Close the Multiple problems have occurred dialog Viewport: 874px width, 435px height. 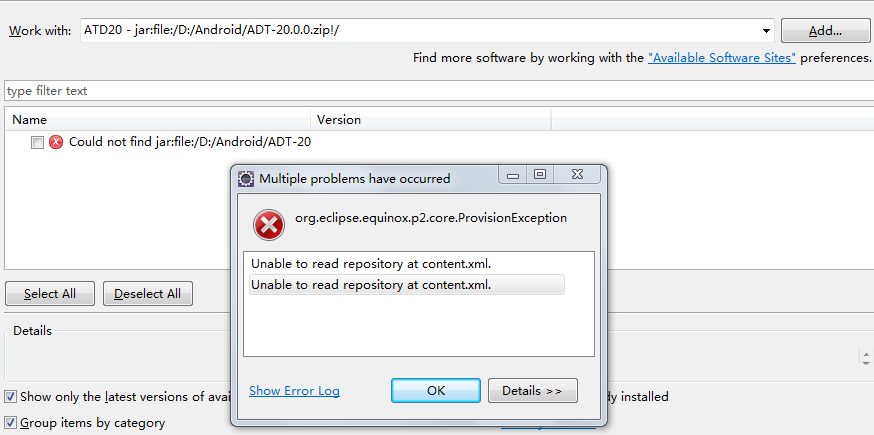pos(577,176)
